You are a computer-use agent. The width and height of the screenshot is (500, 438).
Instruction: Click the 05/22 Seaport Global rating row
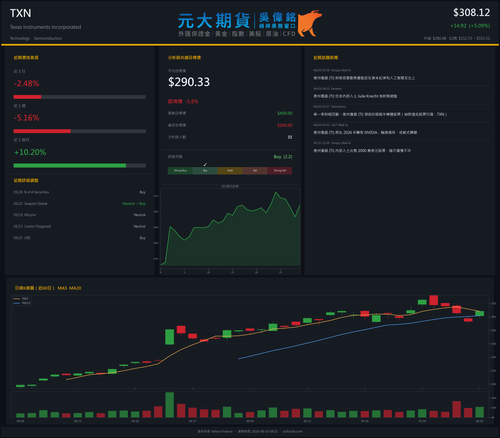[x=79, y=203]
